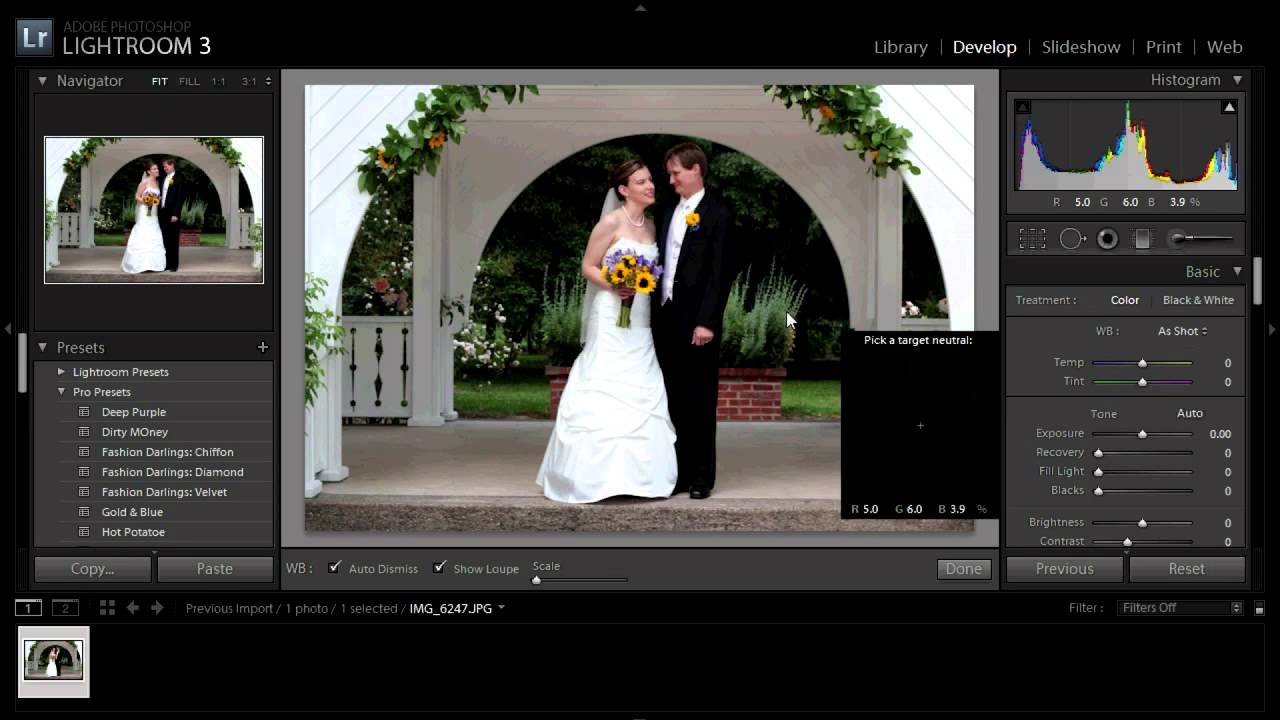
Task: Collapse the Presets panel
Action: point(43,347)
